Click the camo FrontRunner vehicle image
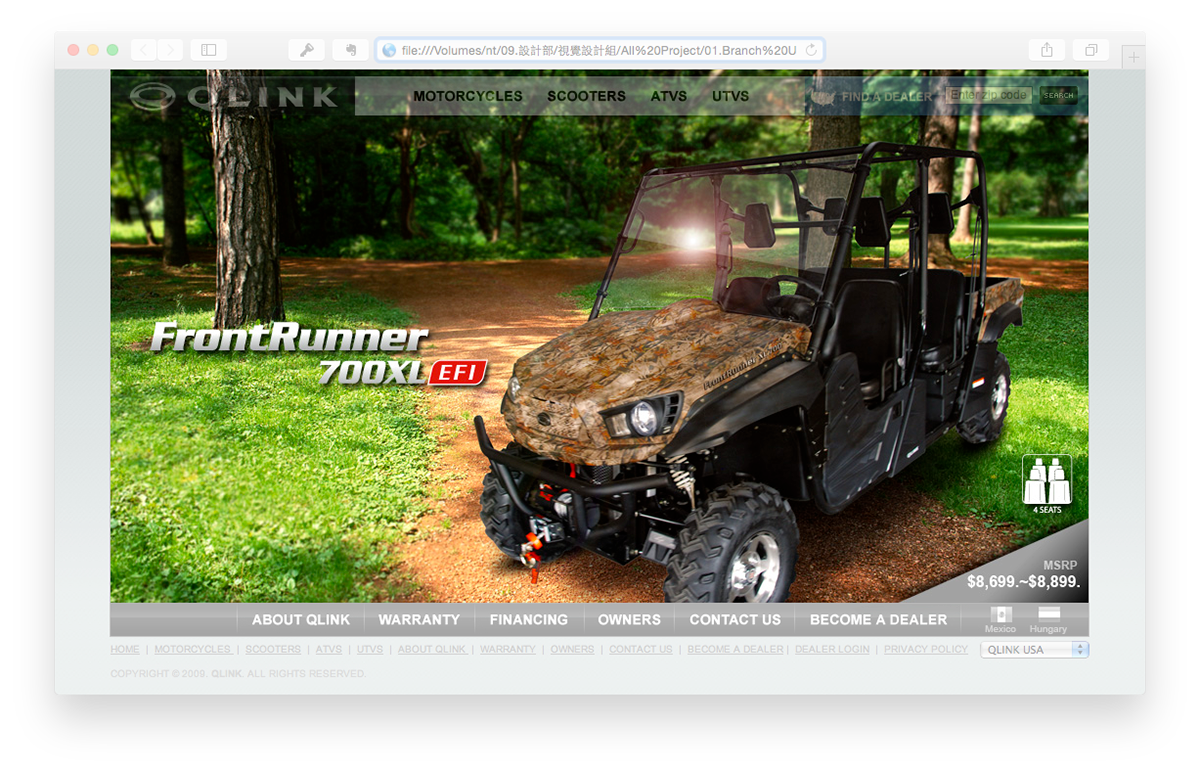Screen dimensions: 1200x773 (x=750, y=370)
